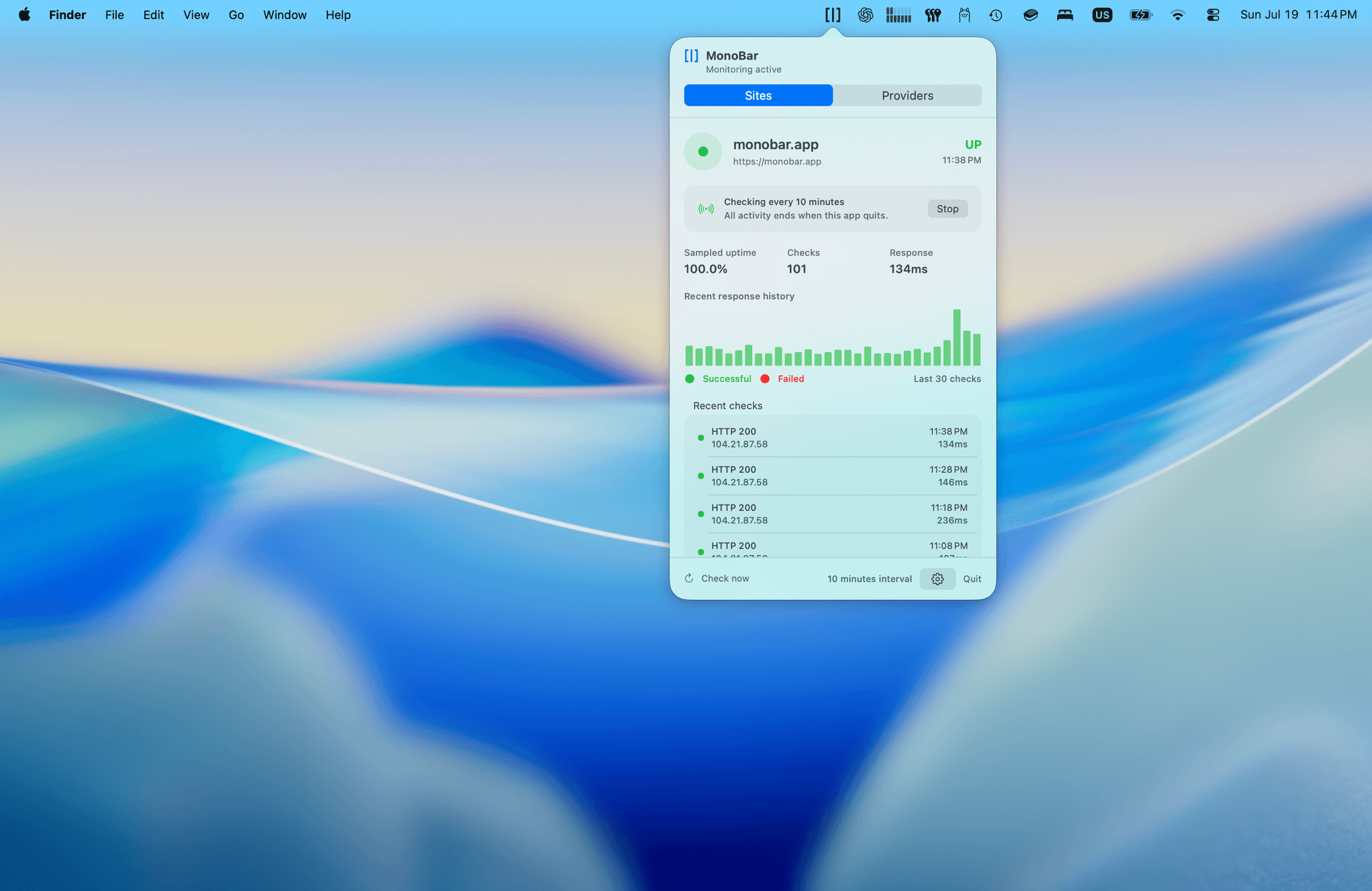The height and width of the screenshot is (891, 1372).
Task: Click the bed icon in menu bar
Action: [1065, 14]
